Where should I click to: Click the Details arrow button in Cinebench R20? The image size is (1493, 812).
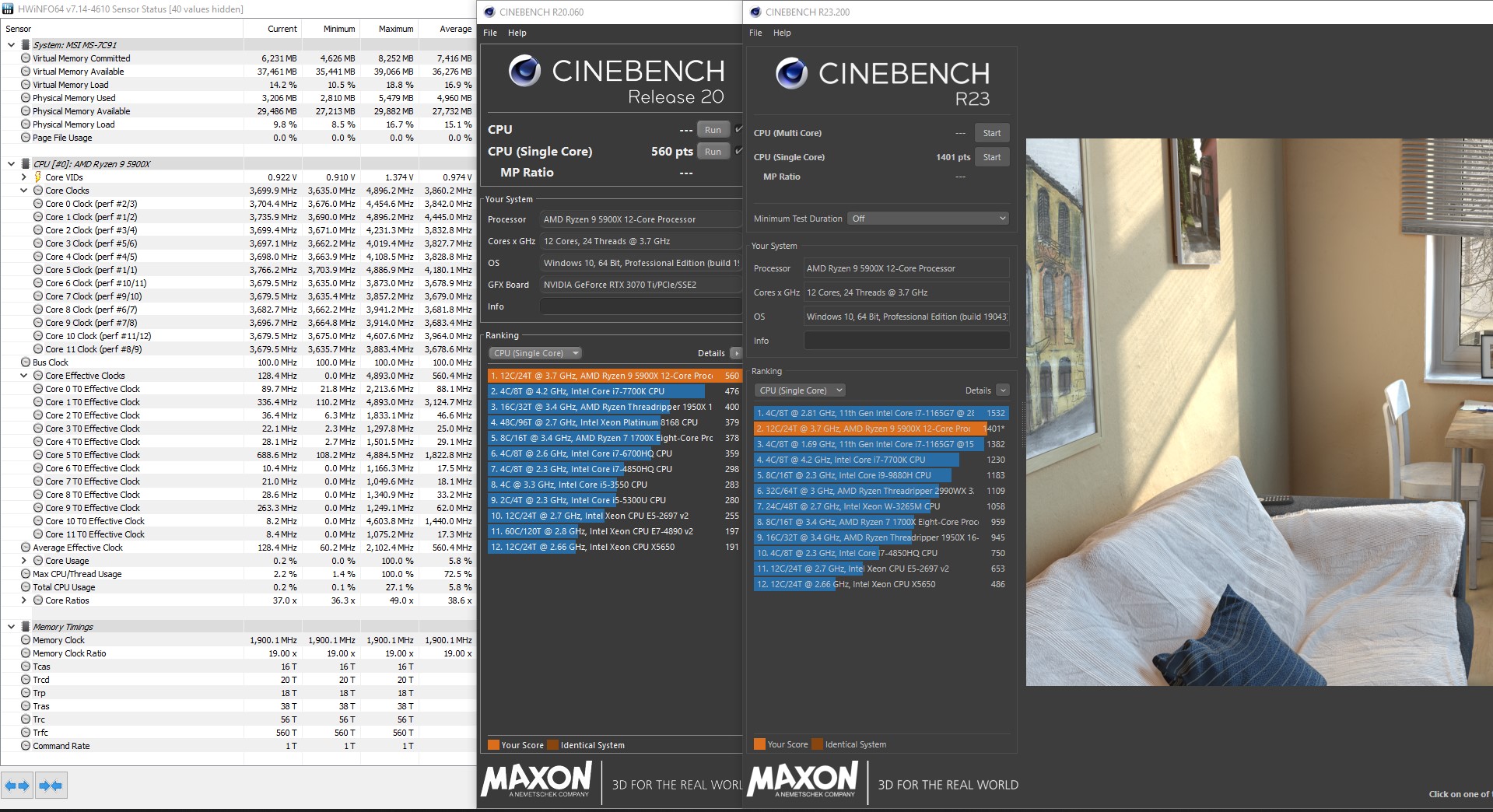(x=736, y=353)
